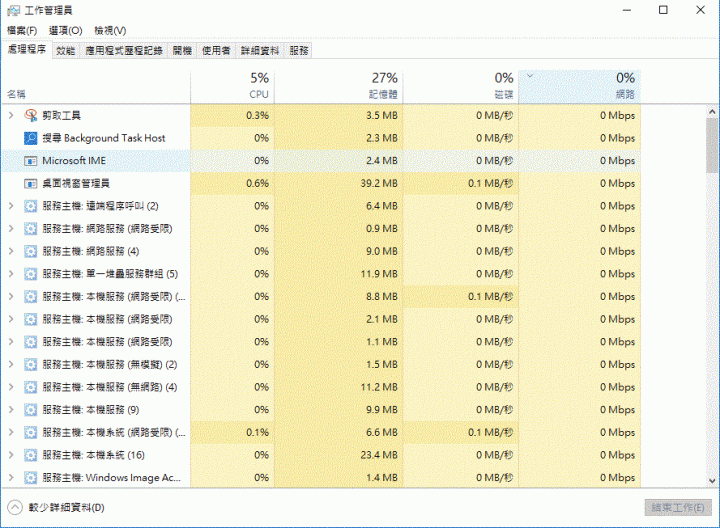Click the scrollbar down arrow
The width and height of the screenshot is (720, 528).
coord(712,481)
